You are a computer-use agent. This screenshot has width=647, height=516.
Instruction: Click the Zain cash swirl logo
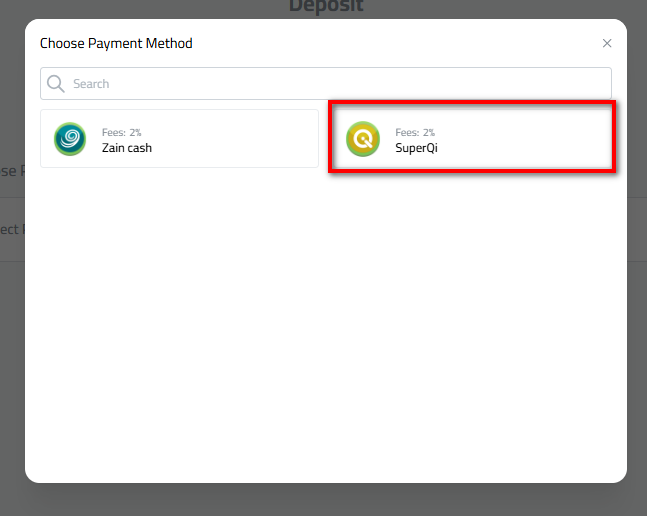tap(70, 139)
